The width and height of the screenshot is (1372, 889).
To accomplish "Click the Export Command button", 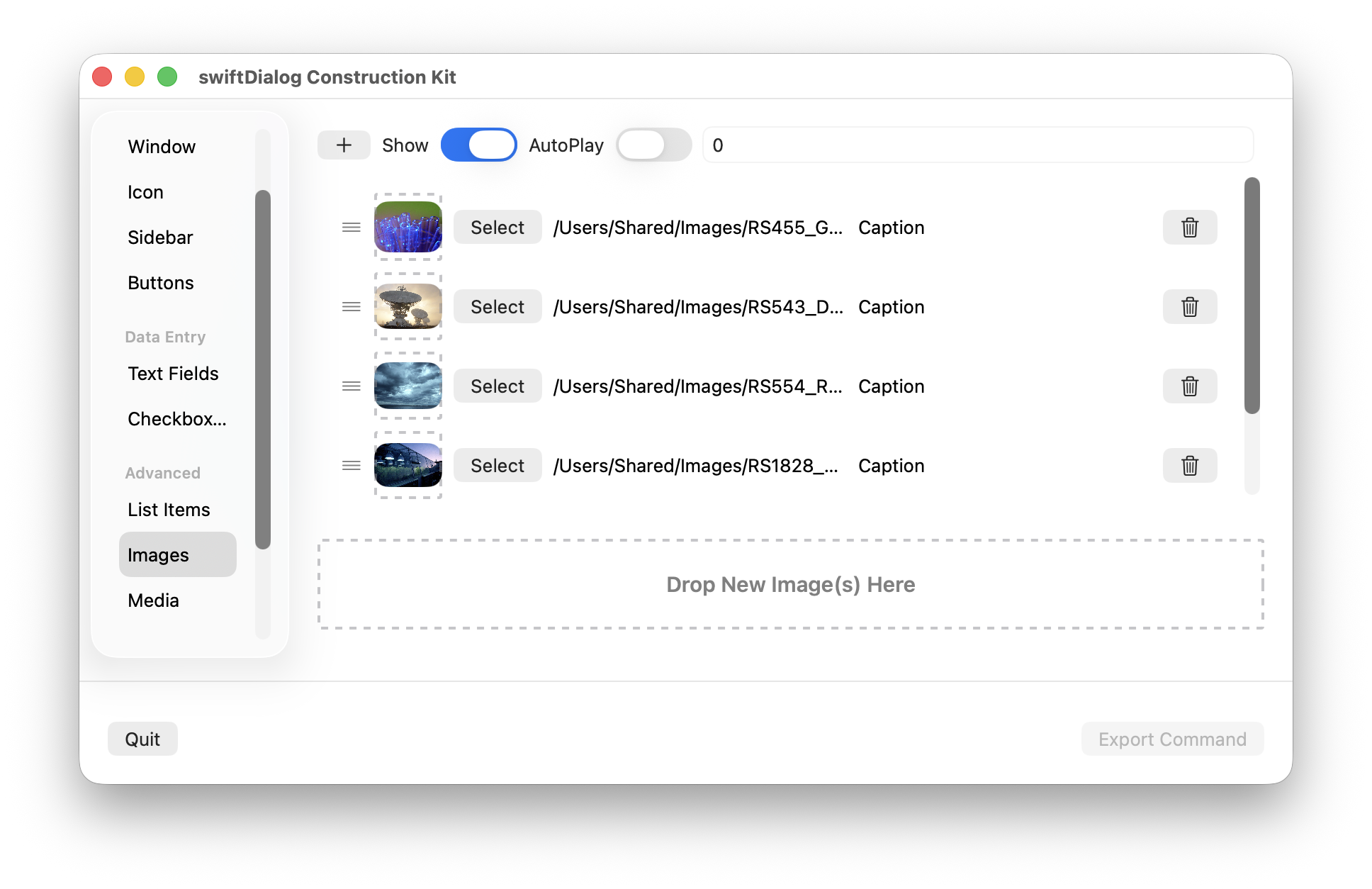I will 1172,739.
